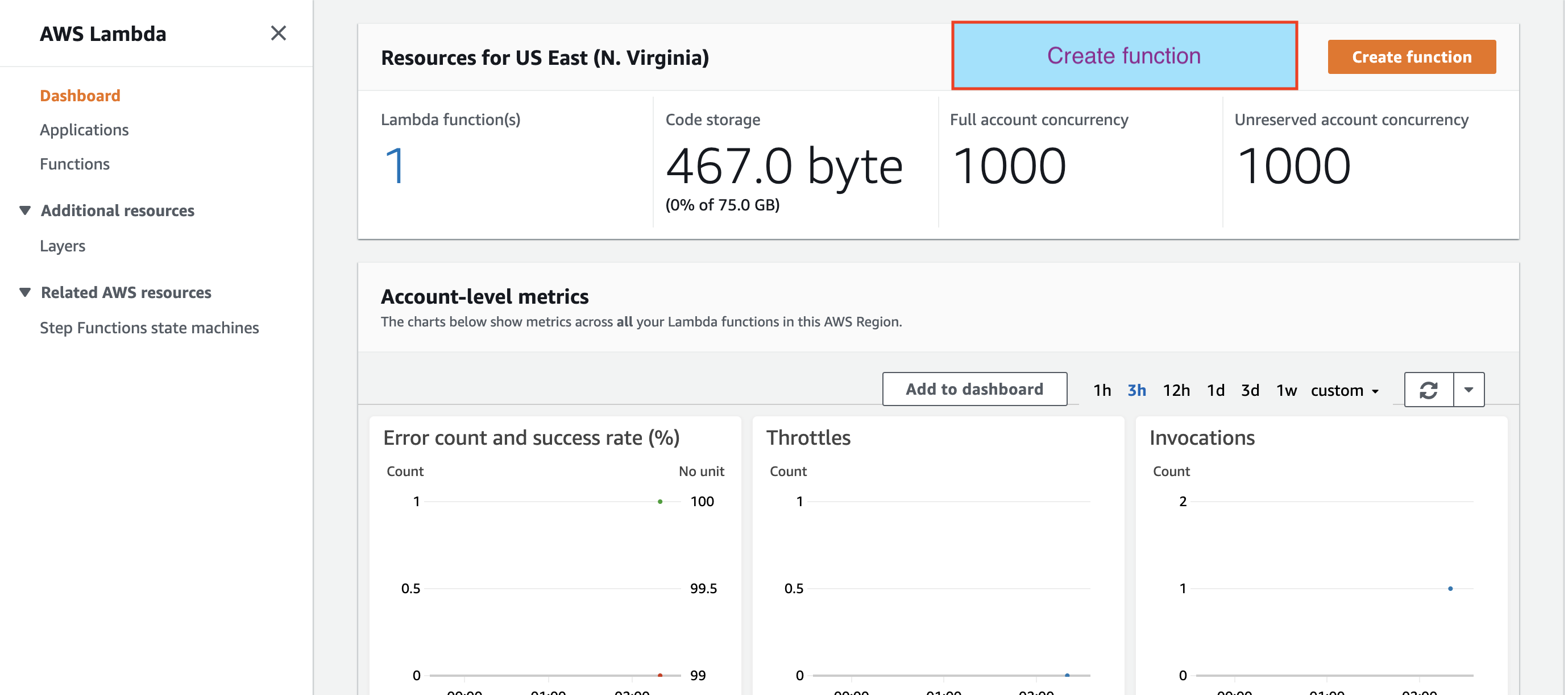
Task: Click Add to dashboard button
Action: point(974,389)
